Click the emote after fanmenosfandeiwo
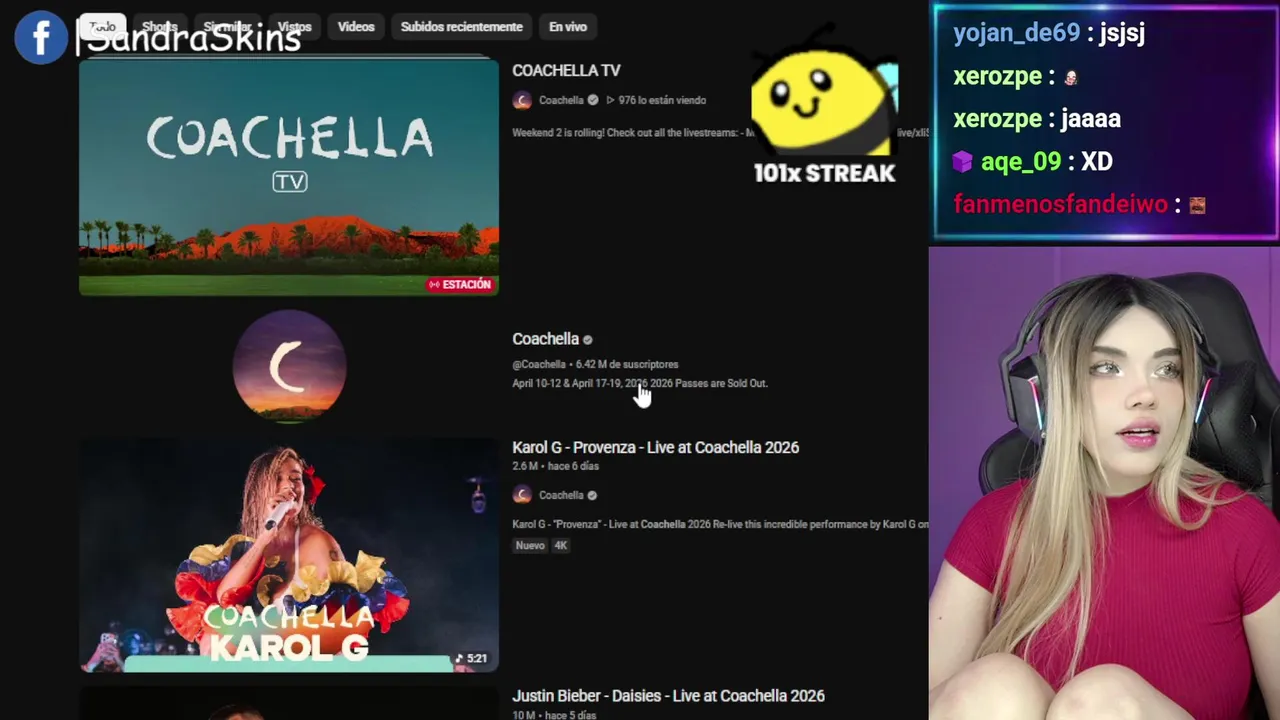 [x=1197, y=205]
